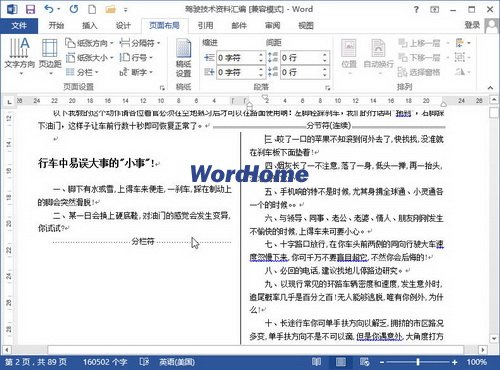Increase left indent with up stepper
Viewport: 500px width, 370px height.
pyautogui.click(x=261, y=55)
